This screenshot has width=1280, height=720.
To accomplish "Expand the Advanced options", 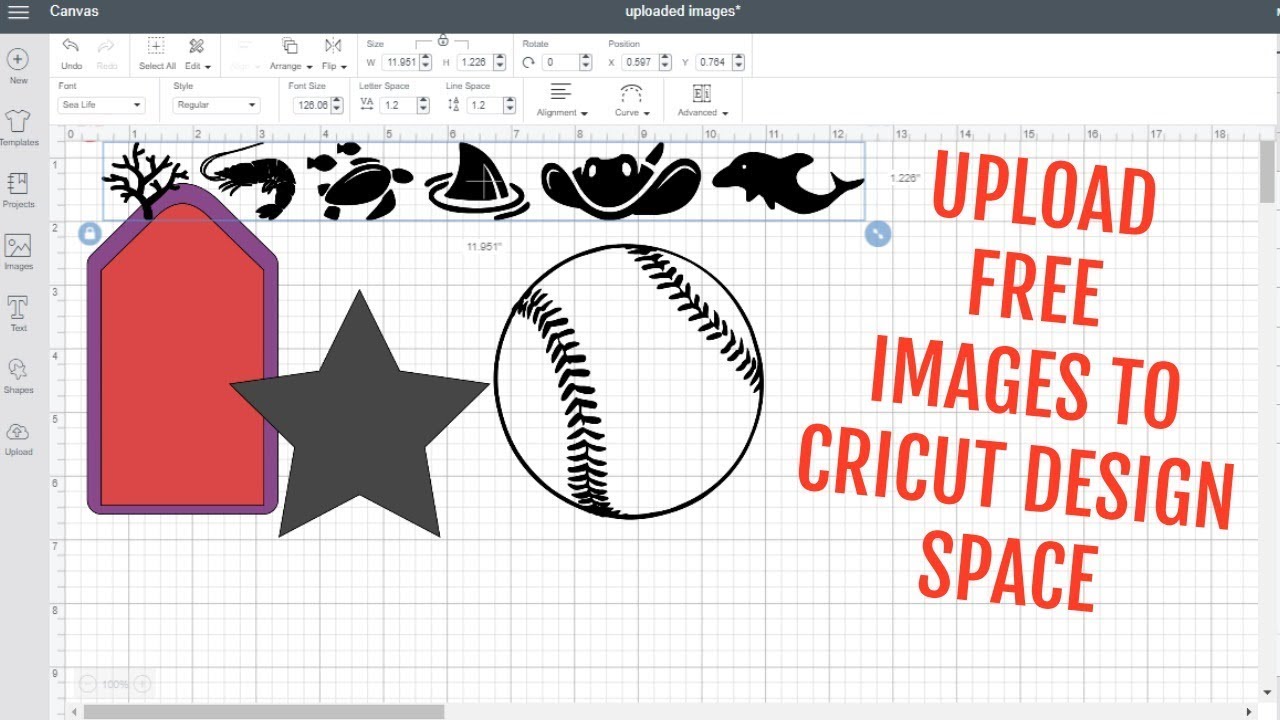I will [703, 99].
